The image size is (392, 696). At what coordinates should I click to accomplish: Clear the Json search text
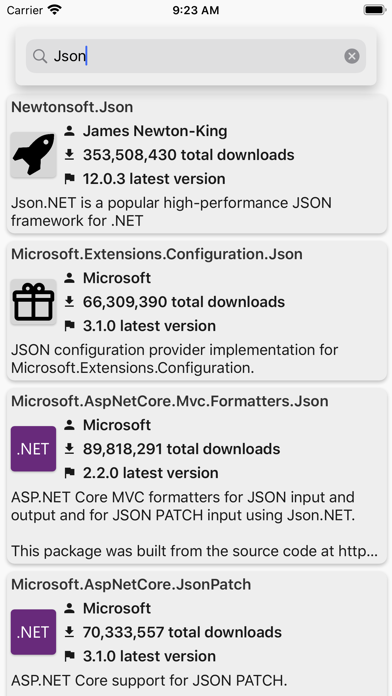(x=352, y=56)
